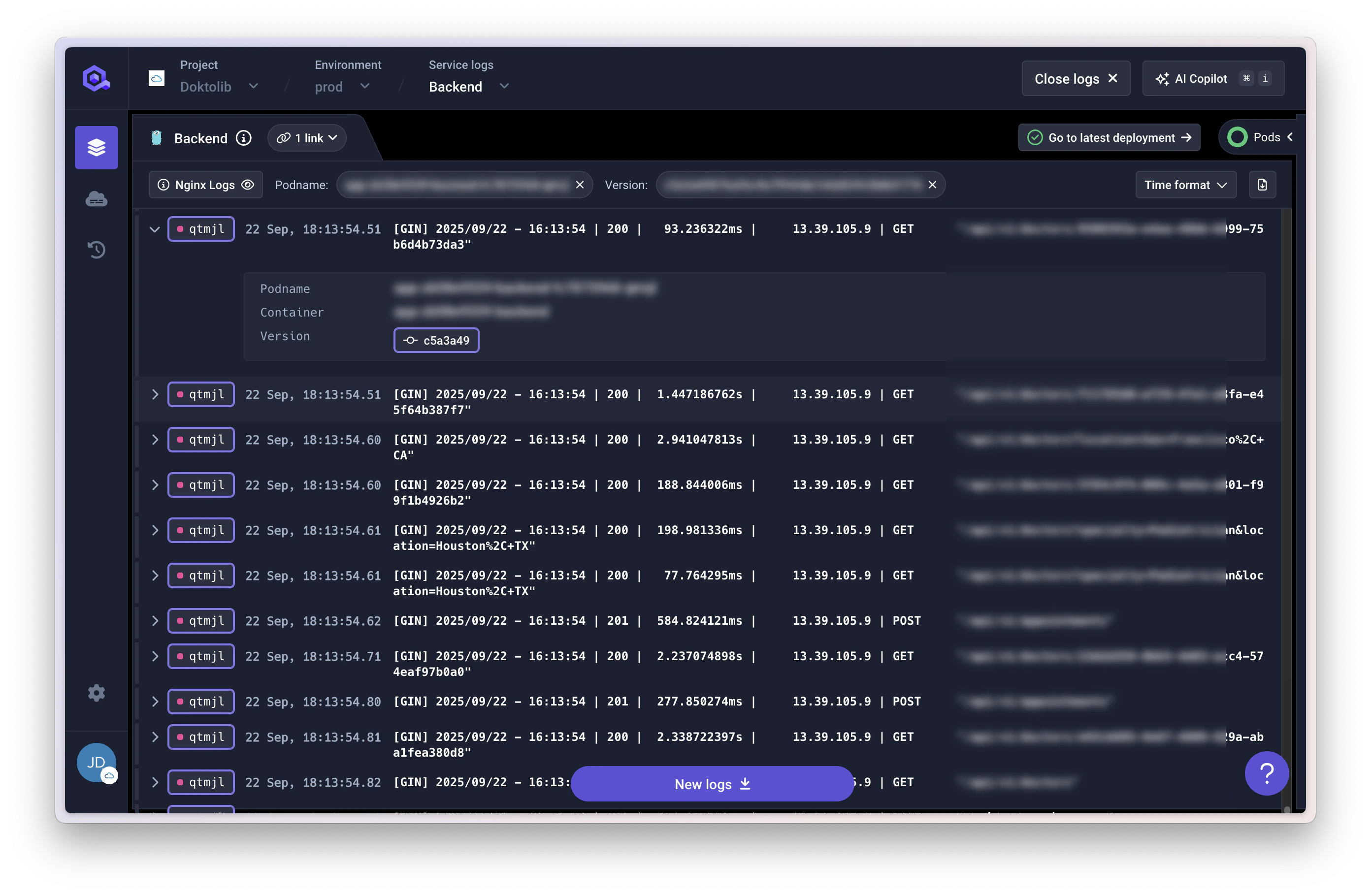
Task: Collapse the first expanded log entry
Action: (x=154, y=229)
